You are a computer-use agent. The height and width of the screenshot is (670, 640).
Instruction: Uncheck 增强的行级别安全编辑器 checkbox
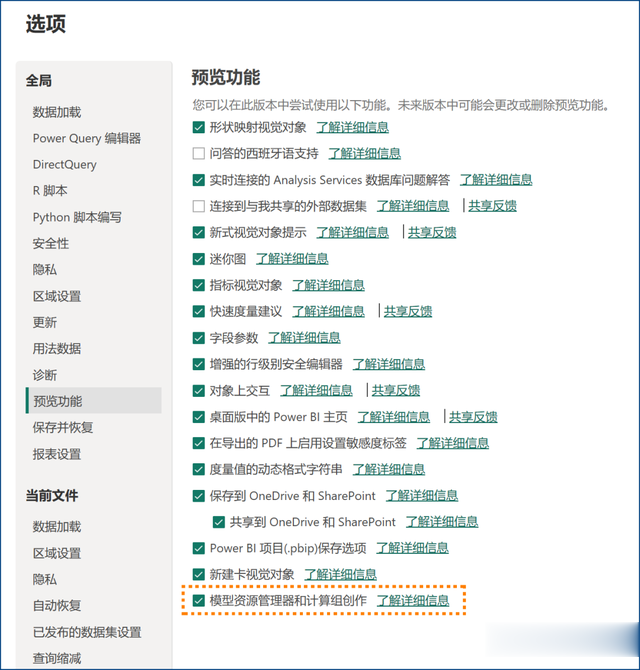point(199,364)
